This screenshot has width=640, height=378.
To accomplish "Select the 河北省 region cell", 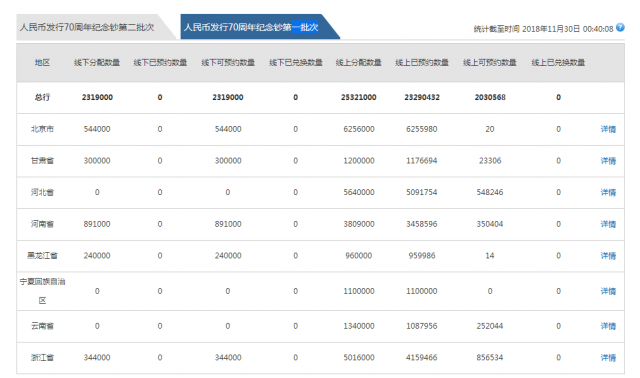I will pyautogui.click(x=42, y=192).
